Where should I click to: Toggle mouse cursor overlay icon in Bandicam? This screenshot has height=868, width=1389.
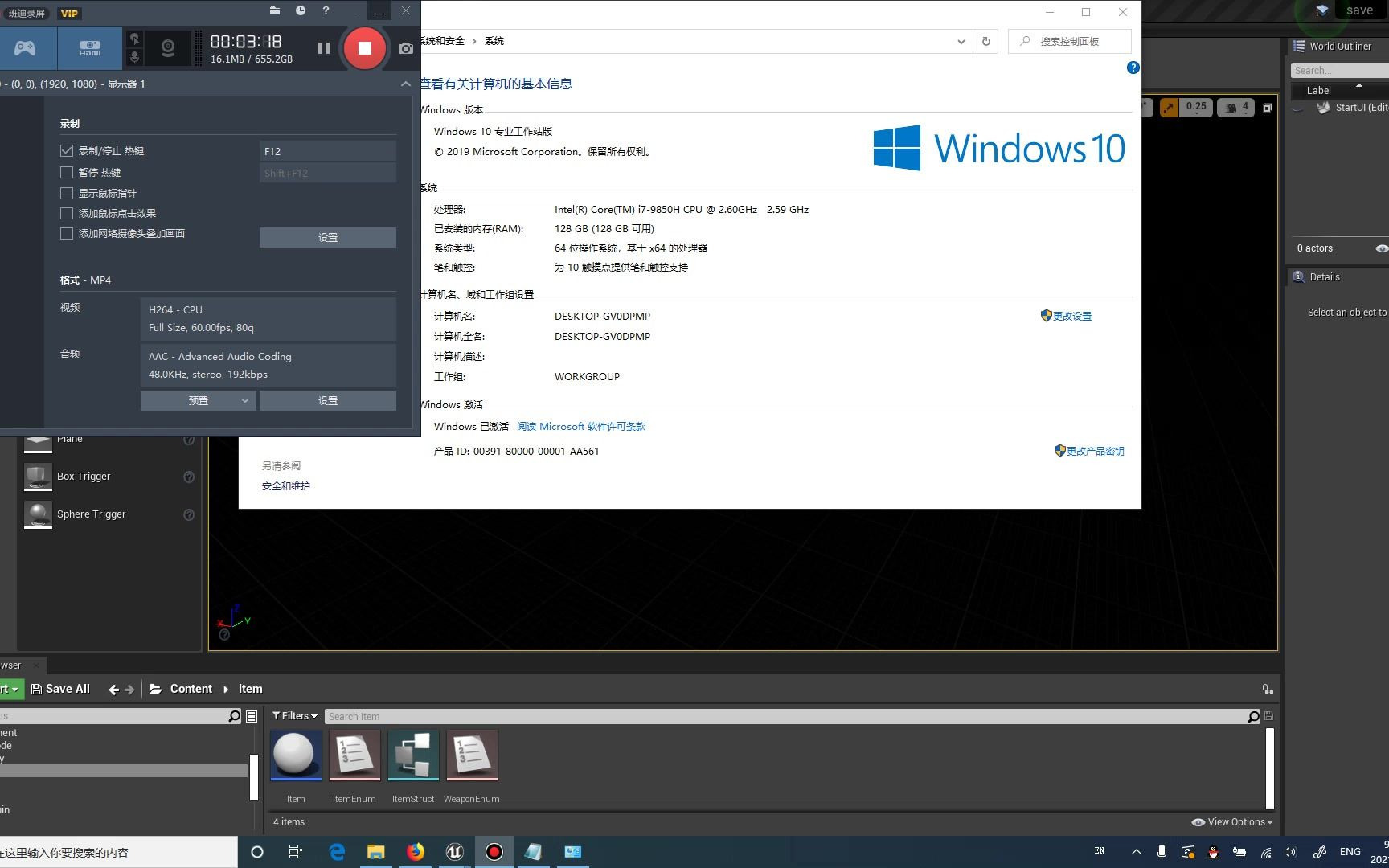[134, 39]
